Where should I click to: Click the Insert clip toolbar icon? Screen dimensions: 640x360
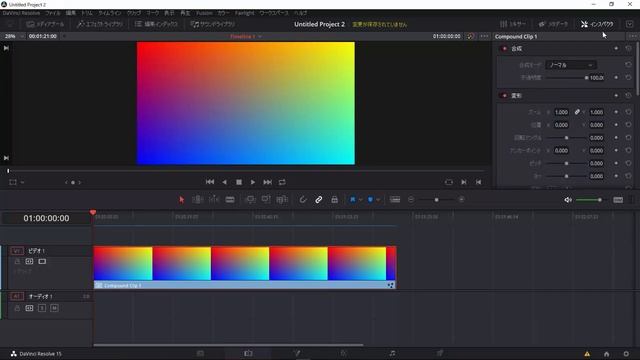pos(250,200)
